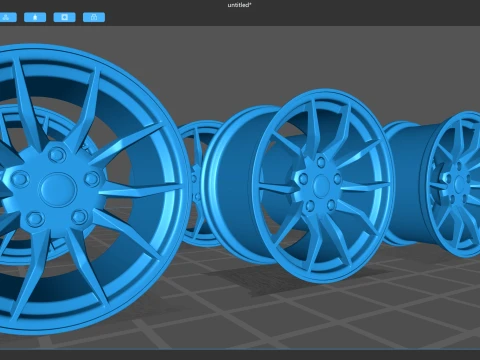
Task: Click the toolbar button with bottle-shaped icon
Action: pyautogui.click(x=35, y=17)
